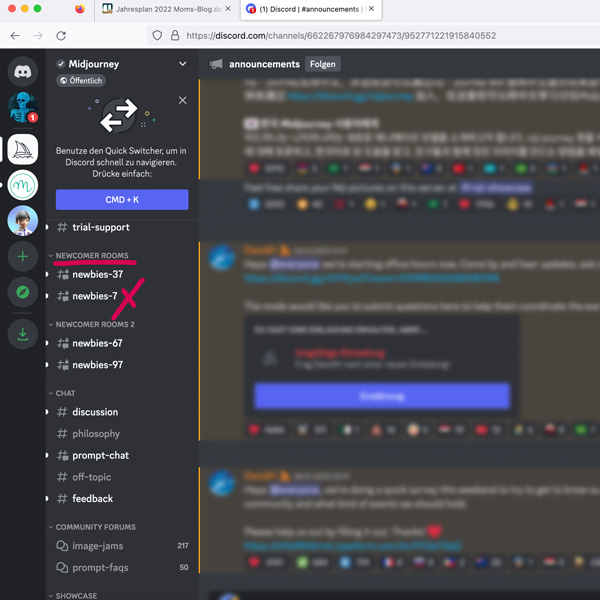
Task: Click the macOS green fullscreen window button
Action: tap(38, 8)
